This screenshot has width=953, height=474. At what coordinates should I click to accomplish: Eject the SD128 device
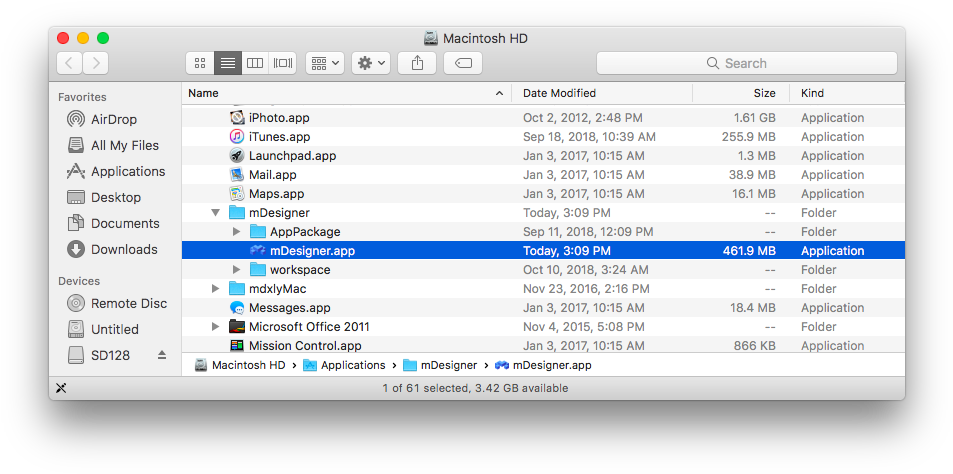[x=162, y=355]
